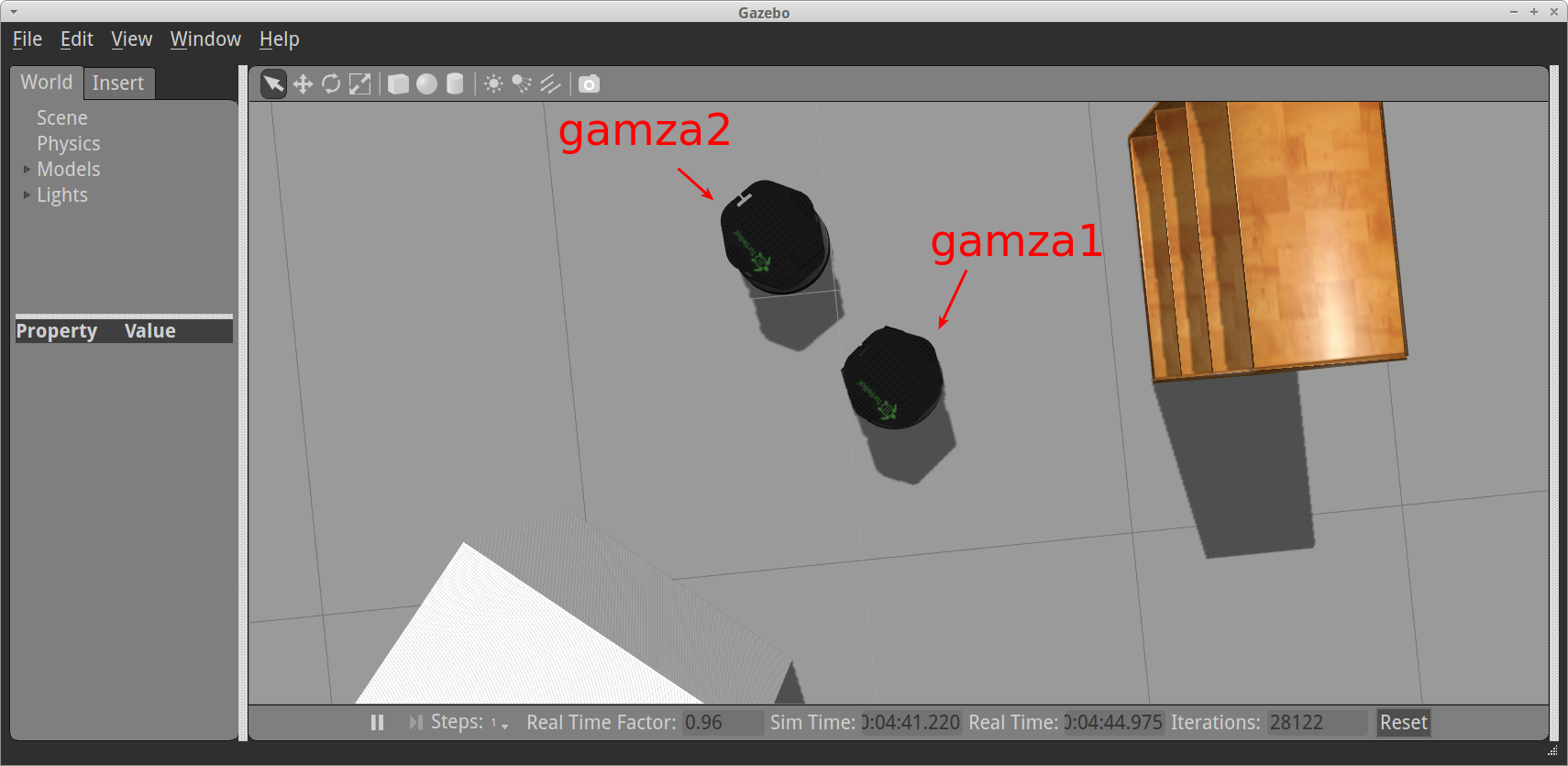The image size is (1568, 766).
Task: Activate the rotate mode tool
Action: click(x=331, y=84)
